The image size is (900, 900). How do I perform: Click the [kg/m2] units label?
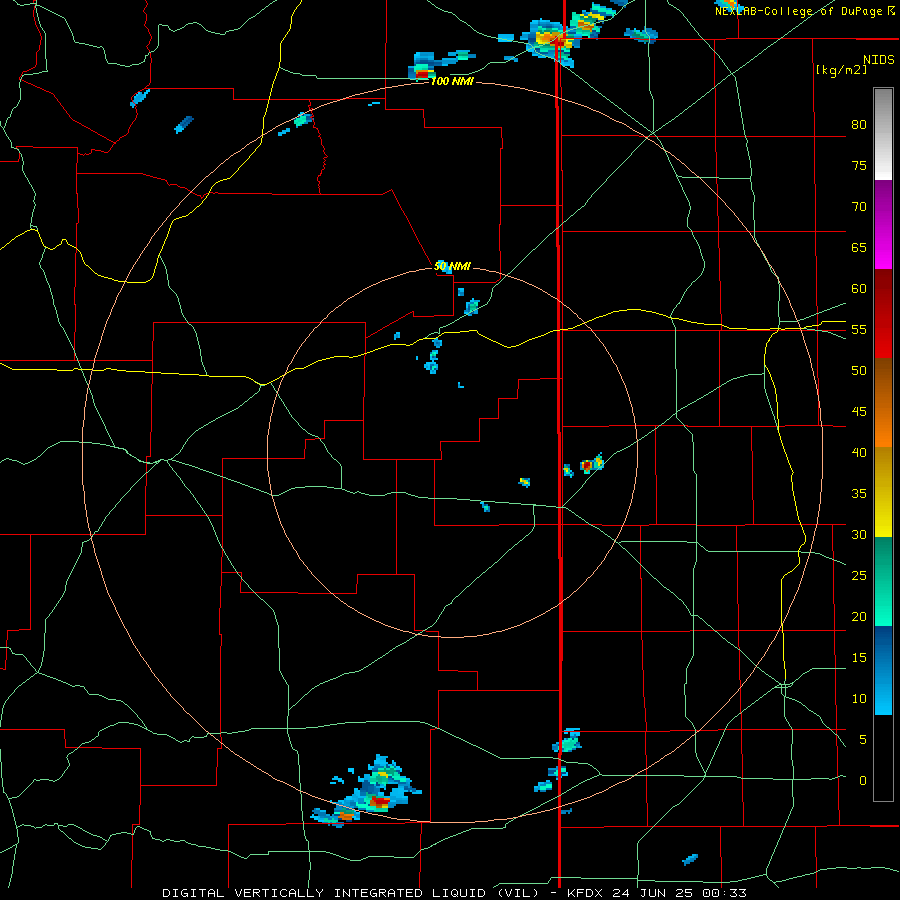click(x=841, y=70)
